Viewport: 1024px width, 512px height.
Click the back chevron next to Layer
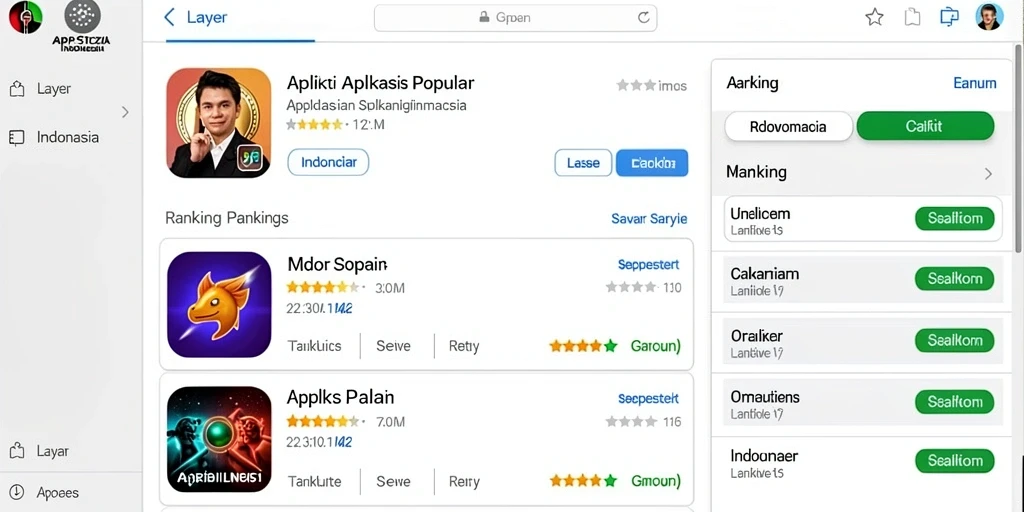click(x=169, y=17)
